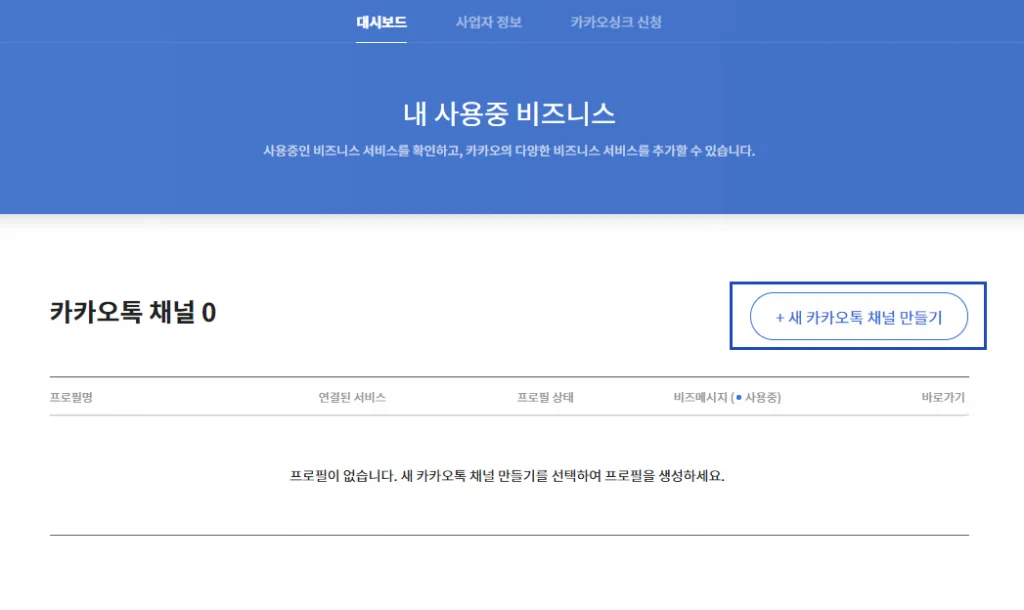Click the 프로필명 column header
1024x610 pixels.
pyautogui.click(x=71, y=397)
